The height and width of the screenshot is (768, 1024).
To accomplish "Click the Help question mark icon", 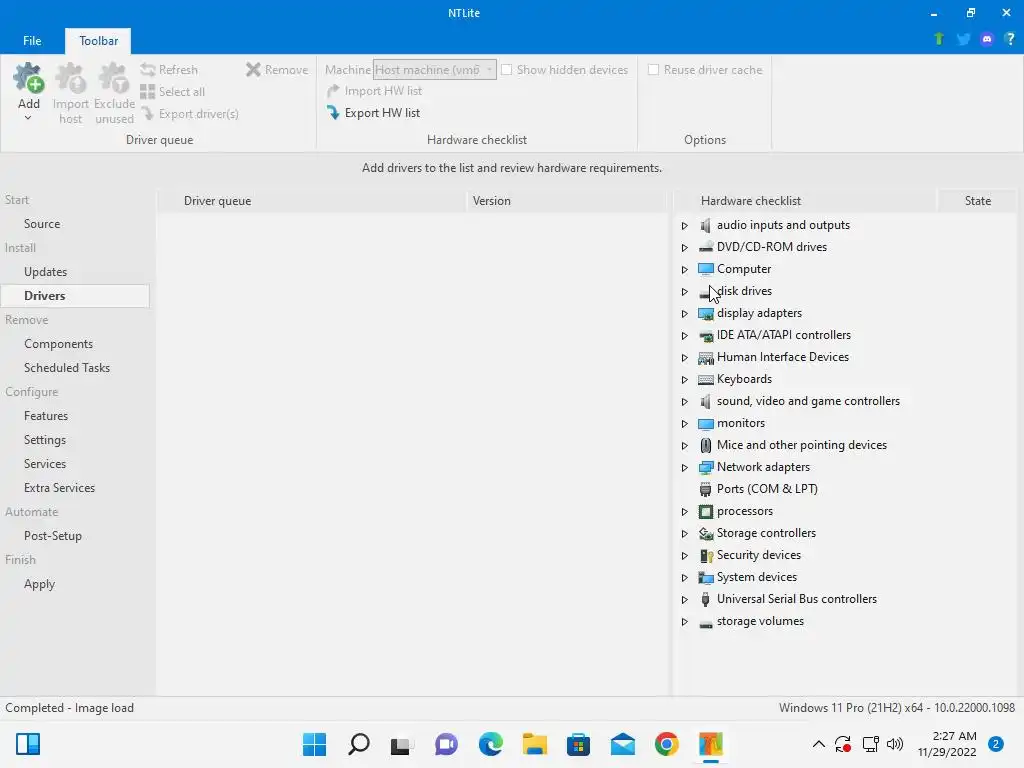I will (x=1010, y=39).
